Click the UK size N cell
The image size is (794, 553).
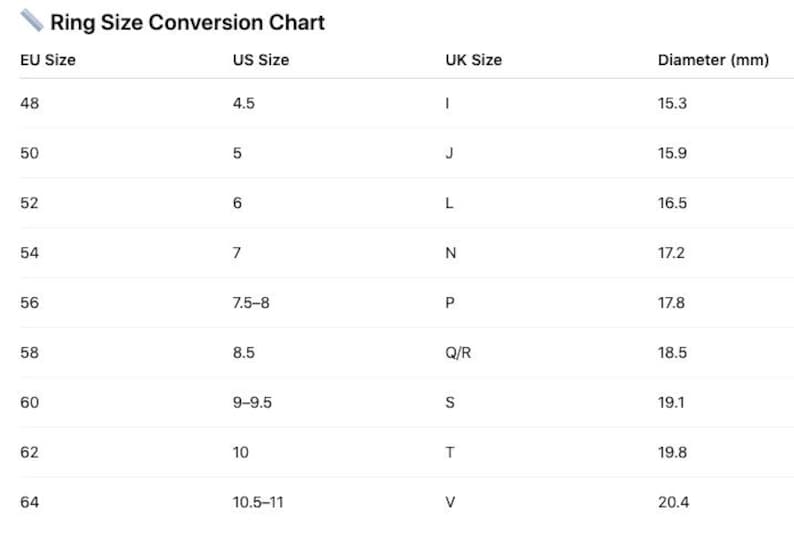coord(451,253)
